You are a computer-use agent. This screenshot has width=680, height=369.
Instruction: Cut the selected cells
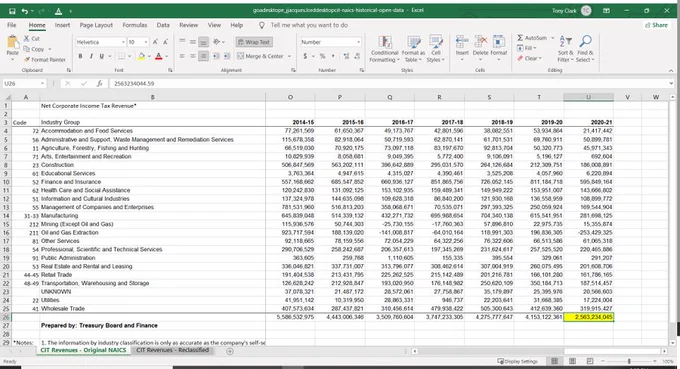coord(32,39)
